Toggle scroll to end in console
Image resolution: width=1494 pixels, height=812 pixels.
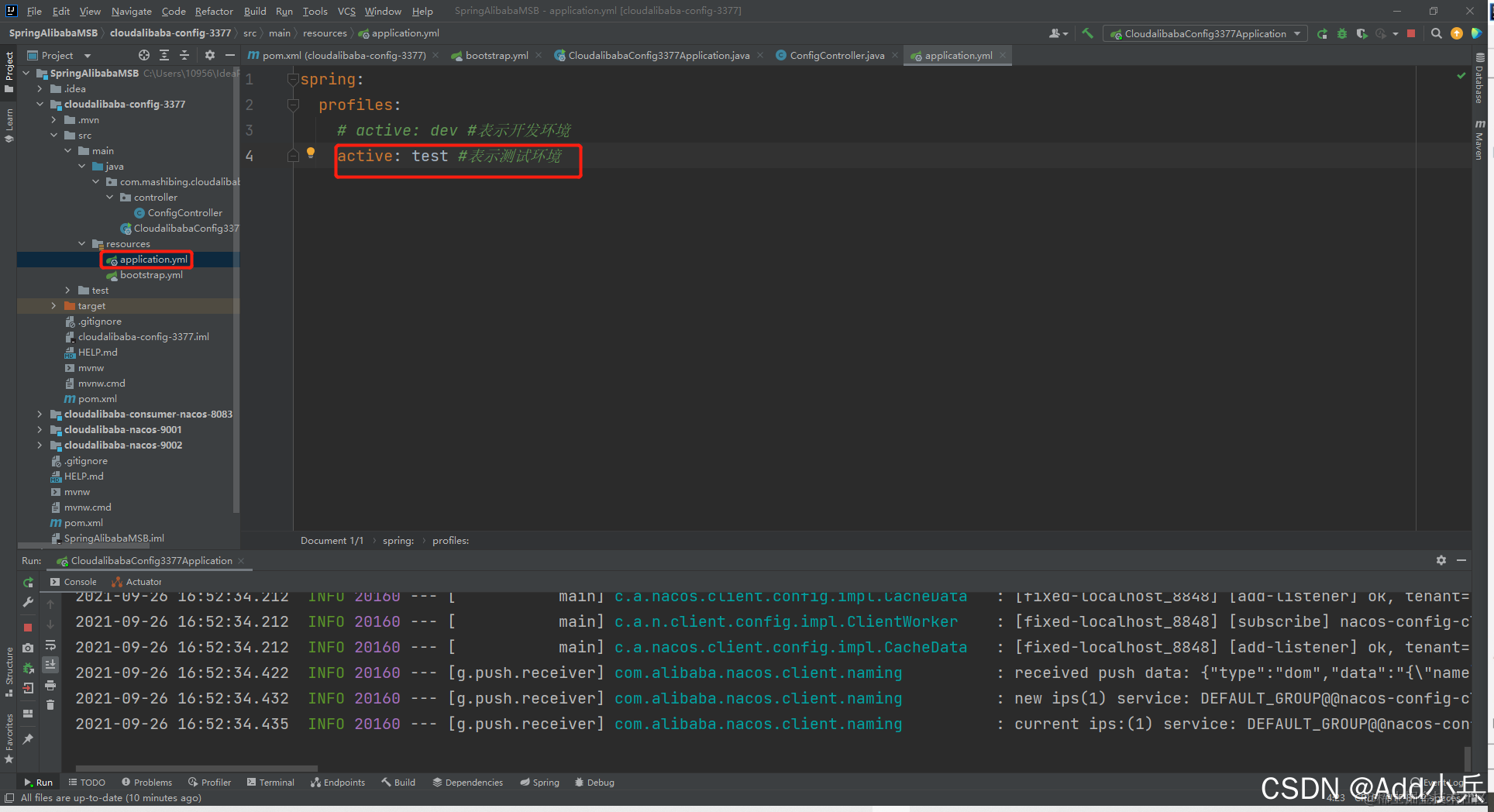click(50, 665)
